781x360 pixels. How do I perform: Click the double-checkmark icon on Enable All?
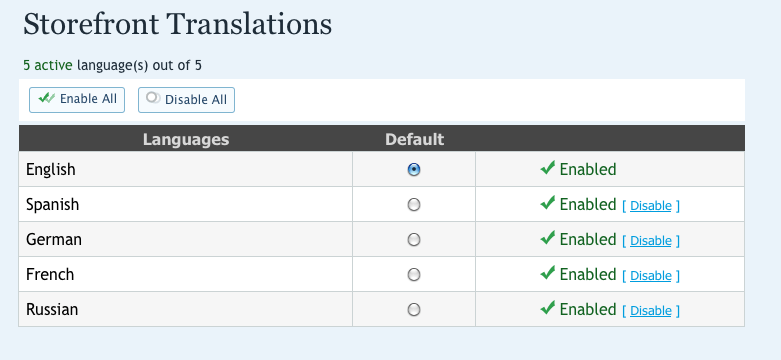pyautogui.click(x=47, y=98)
